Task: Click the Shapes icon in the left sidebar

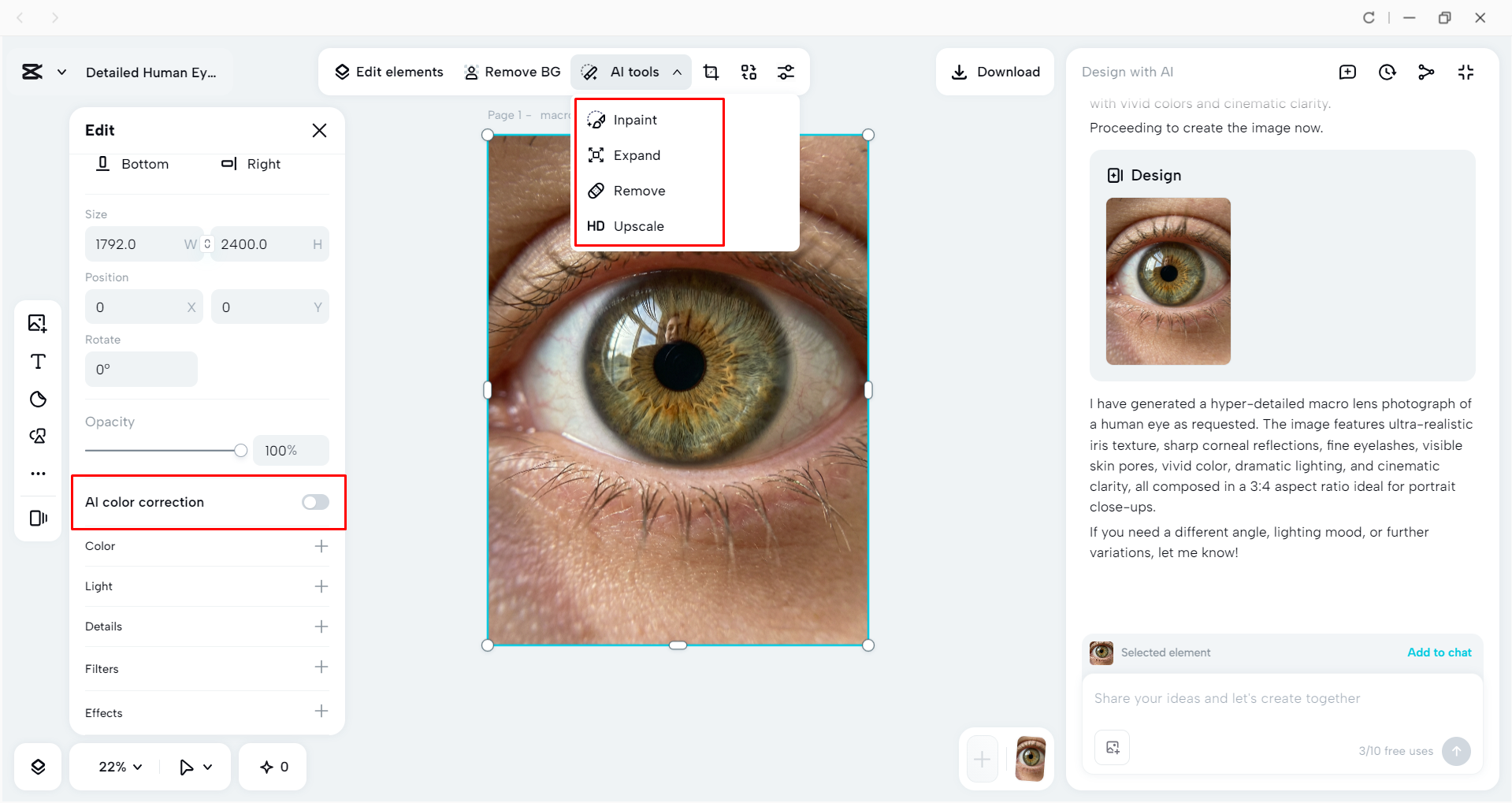Action: click(37, 400)
